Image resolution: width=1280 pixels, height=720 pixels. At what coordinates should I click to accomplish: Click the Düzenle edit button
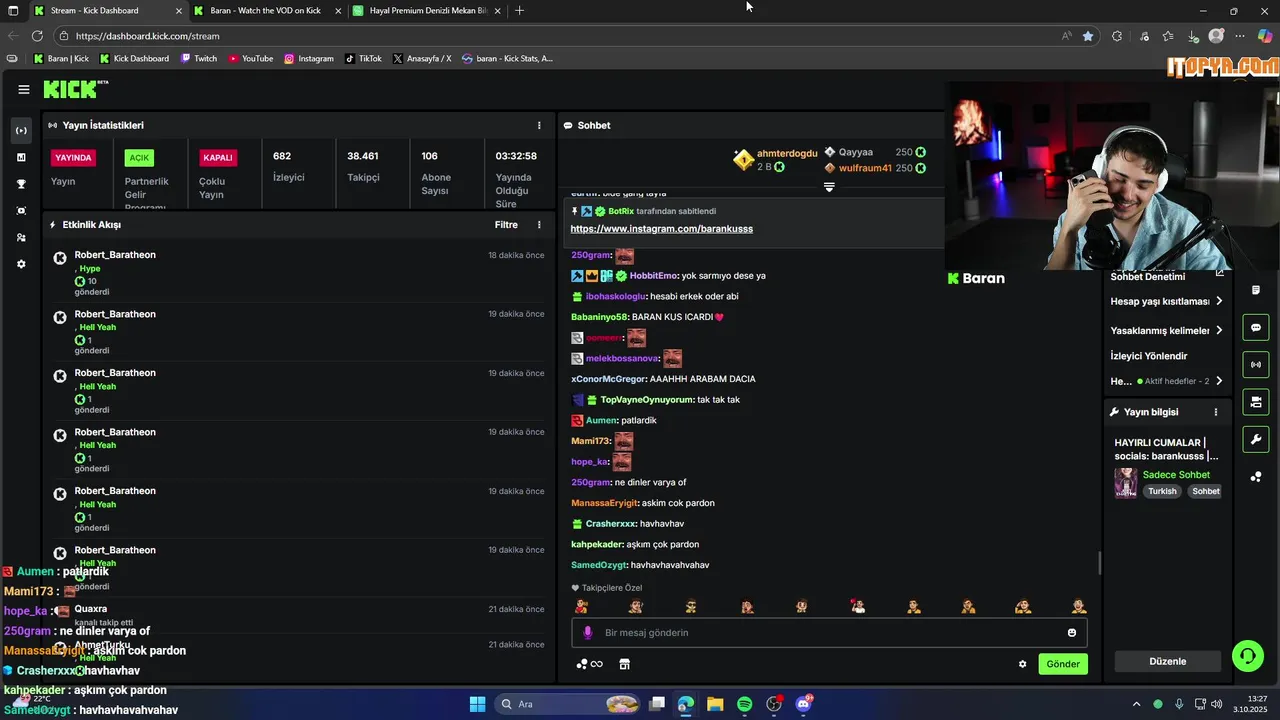pyautogui.click(x=1168, y=661)
